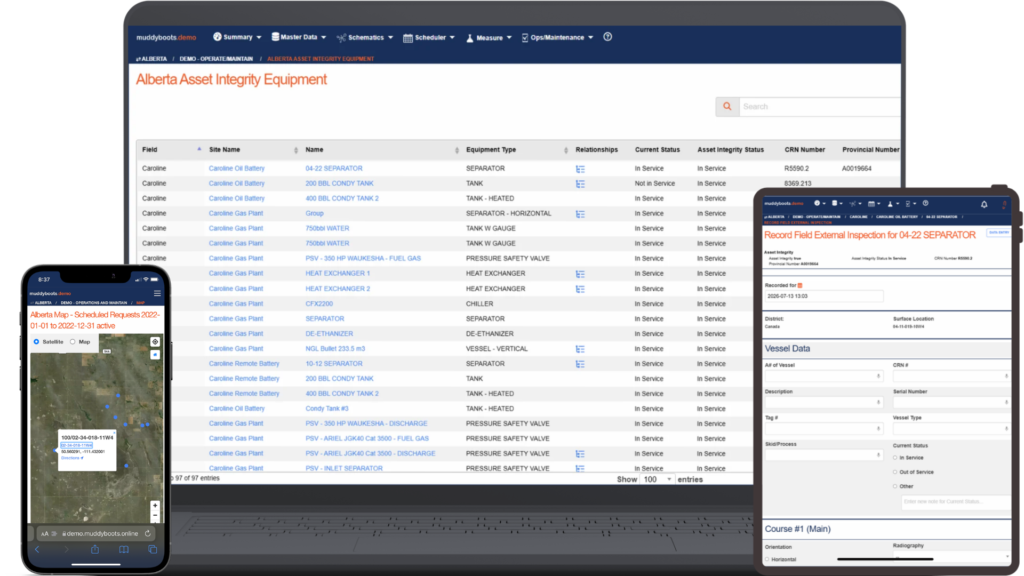Open the Schematics menu
Viewport: 1024px width, 576px height.
point(365,37)
